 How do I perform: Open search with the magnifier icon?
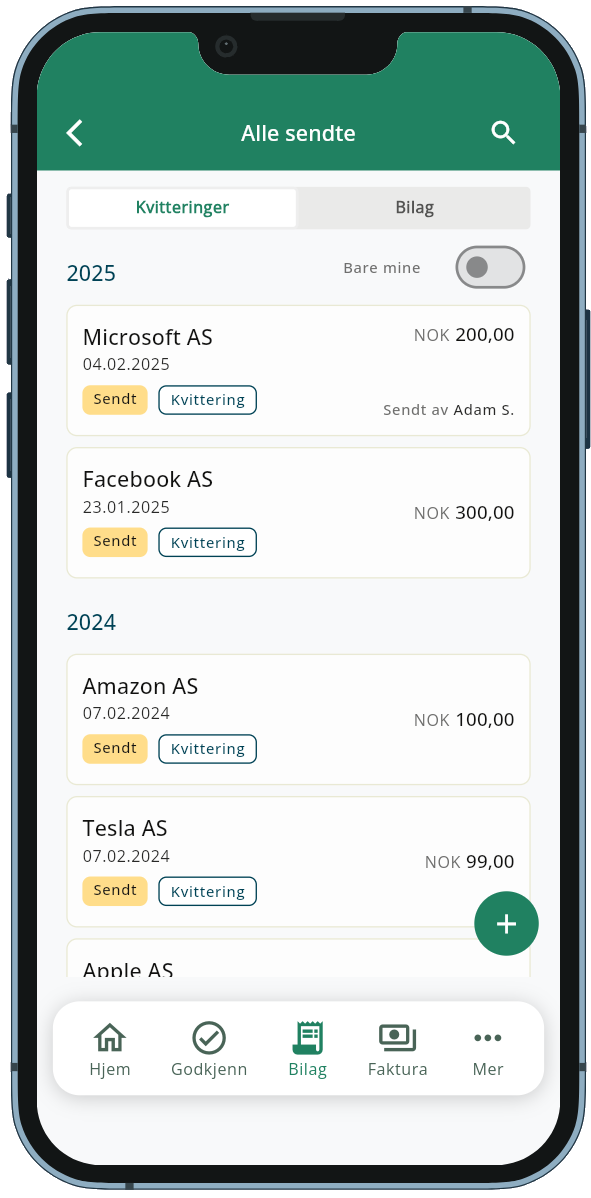click(502, 133)
